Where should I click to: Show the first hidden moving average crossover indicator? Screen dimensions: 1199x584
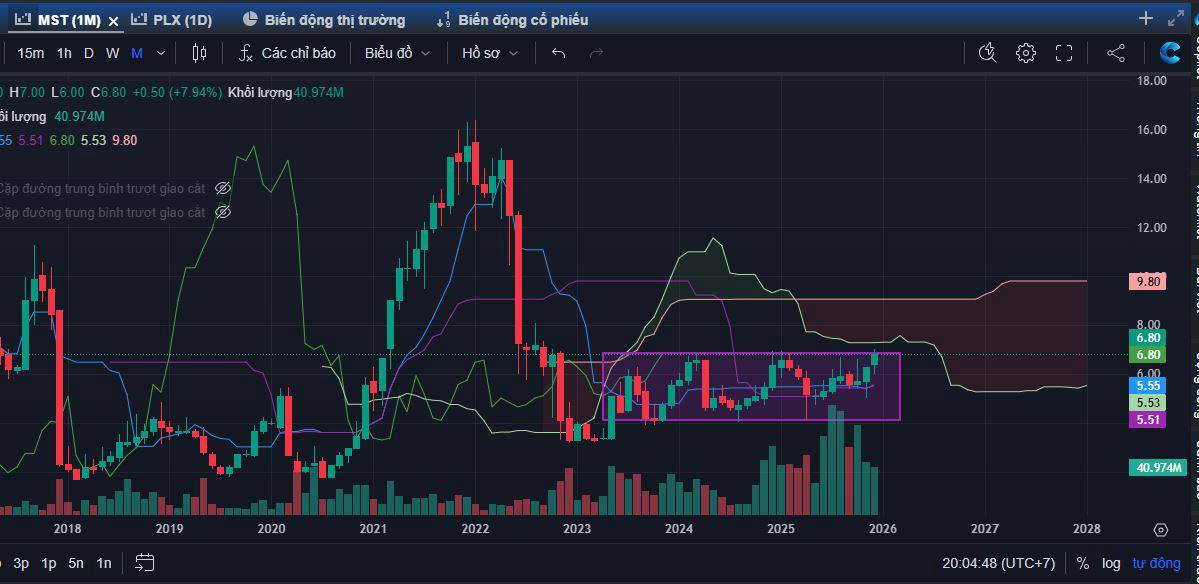tap(223, 188)
